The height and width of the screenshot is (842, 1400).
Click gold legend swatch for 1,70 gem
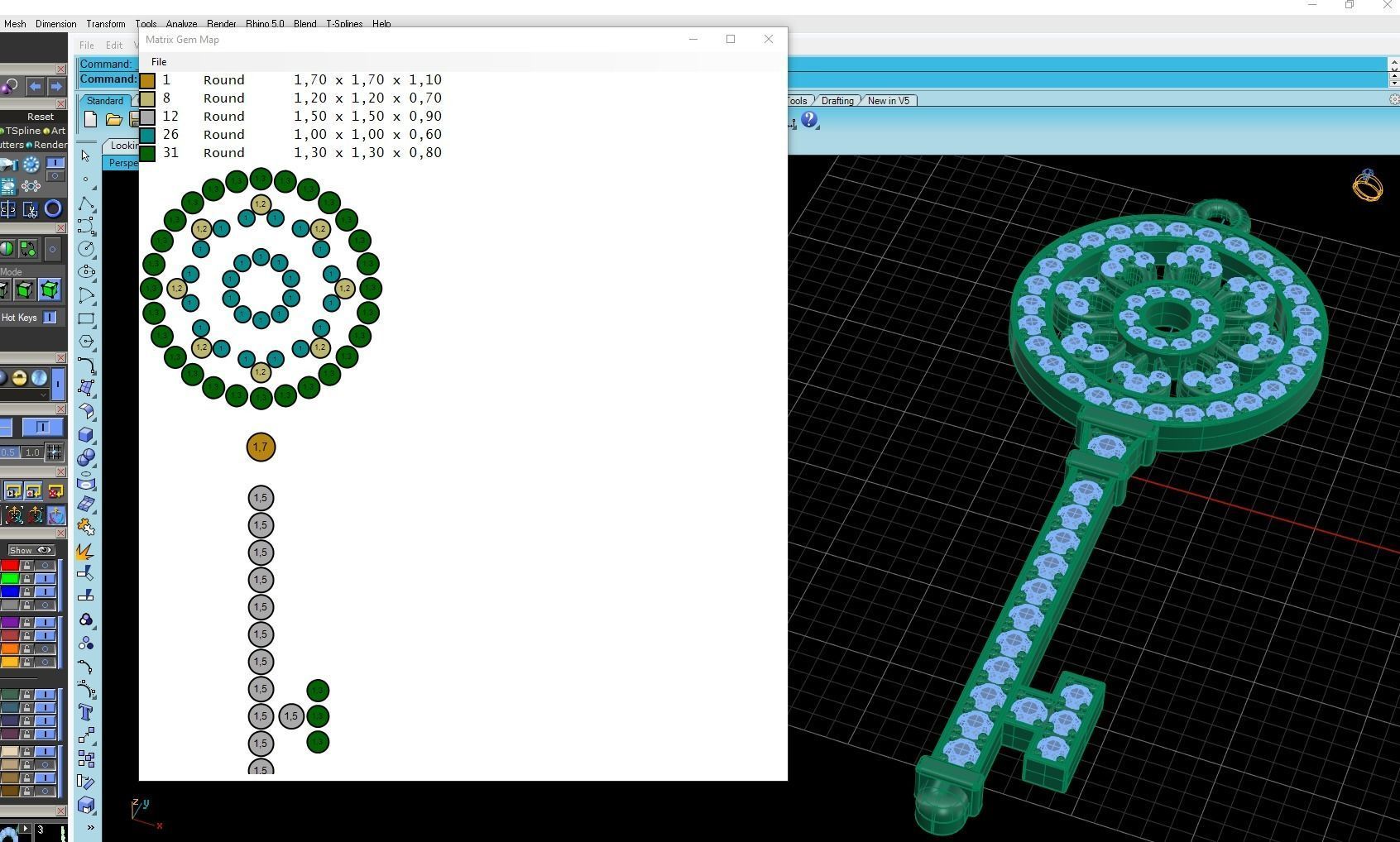(147, 80)
